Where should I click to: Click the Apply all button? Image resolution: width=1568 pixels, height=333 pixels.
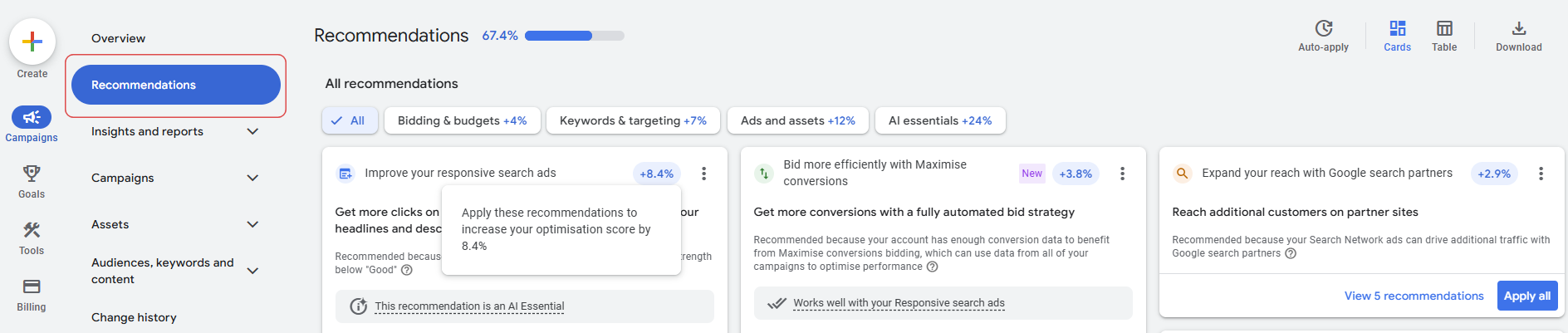coord(1527,296)
